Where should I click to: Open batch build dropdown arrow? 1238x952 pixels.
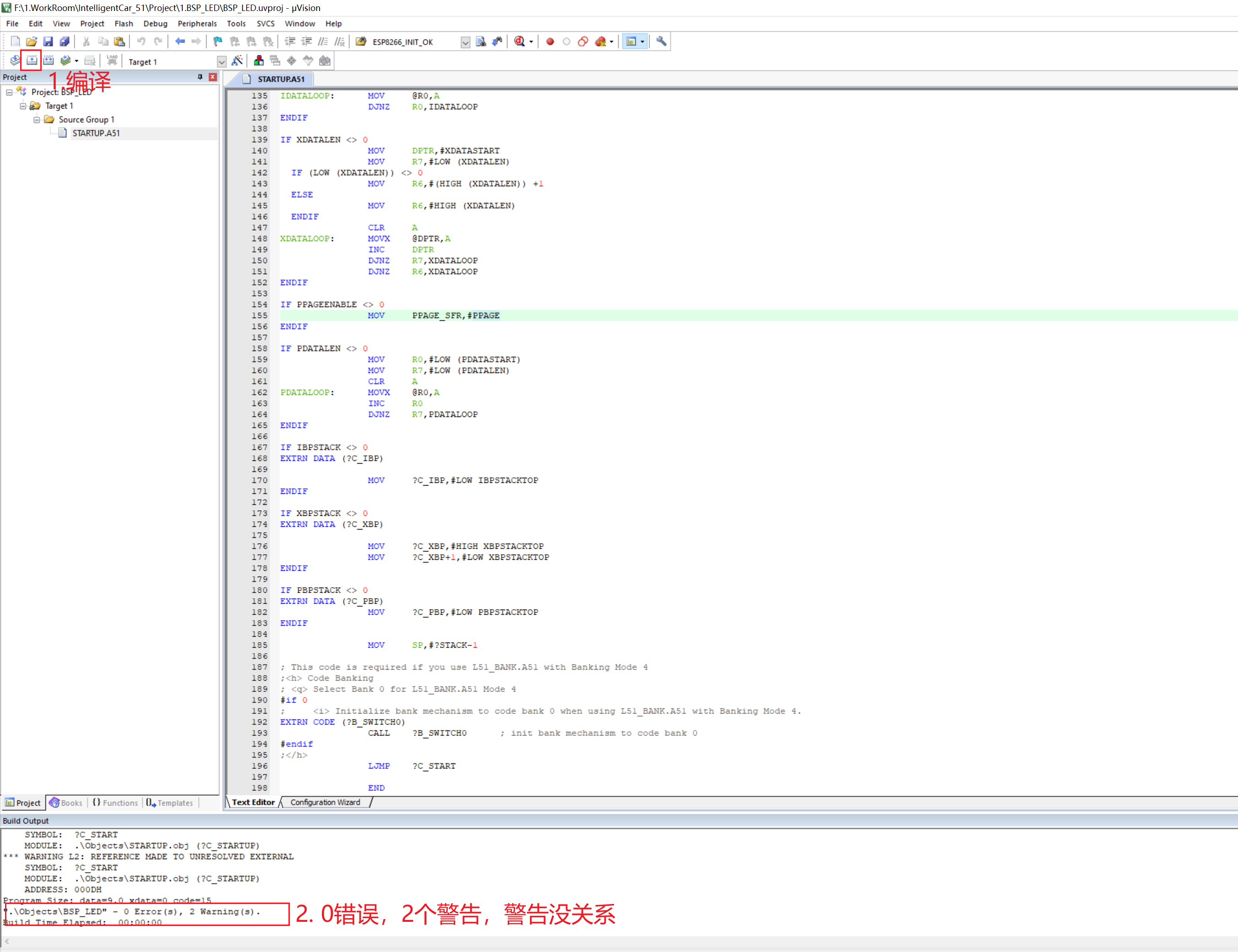pyautogui.click(x=76, y=61)
